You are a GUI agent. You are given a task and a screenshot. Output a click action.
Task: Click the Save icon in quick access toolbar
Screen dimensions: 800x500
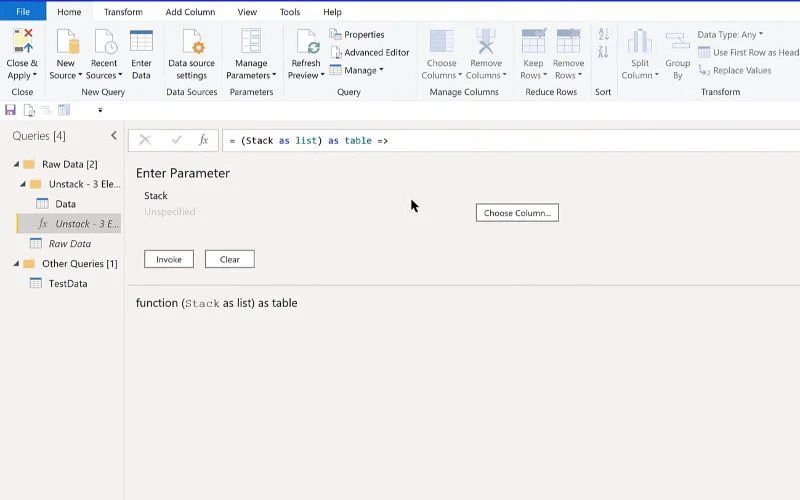coord(10,110)
